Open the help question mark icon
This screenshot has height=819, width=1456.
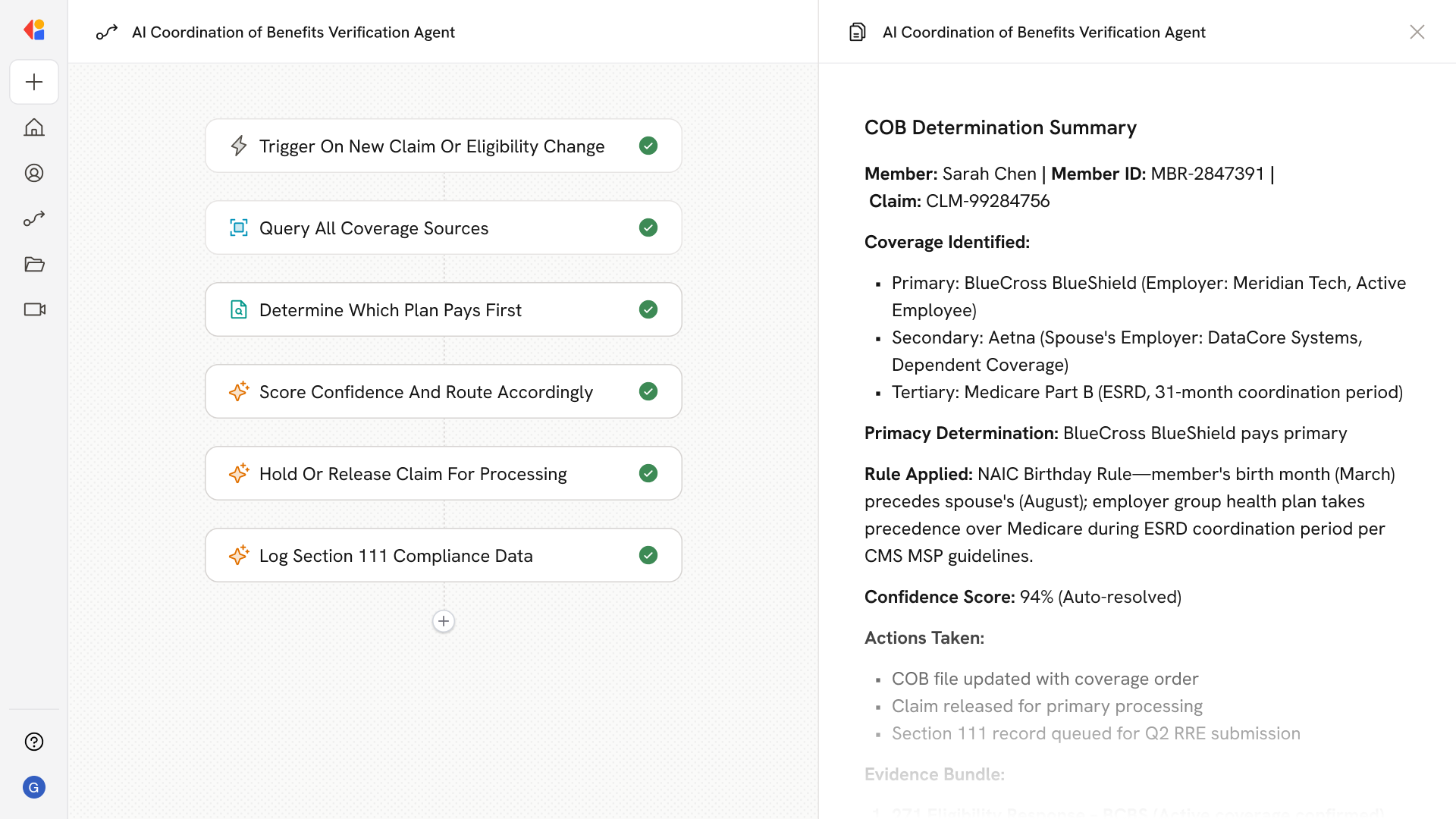pyautogui.click(x=34, y=742)
